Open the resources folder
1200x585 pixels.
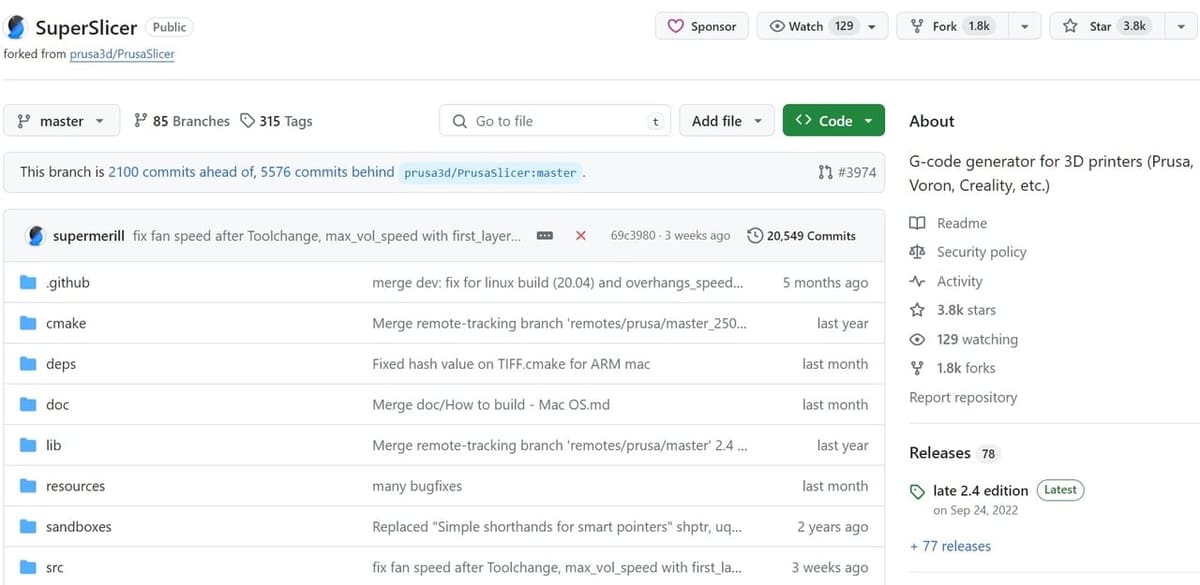tap(75, 486)
